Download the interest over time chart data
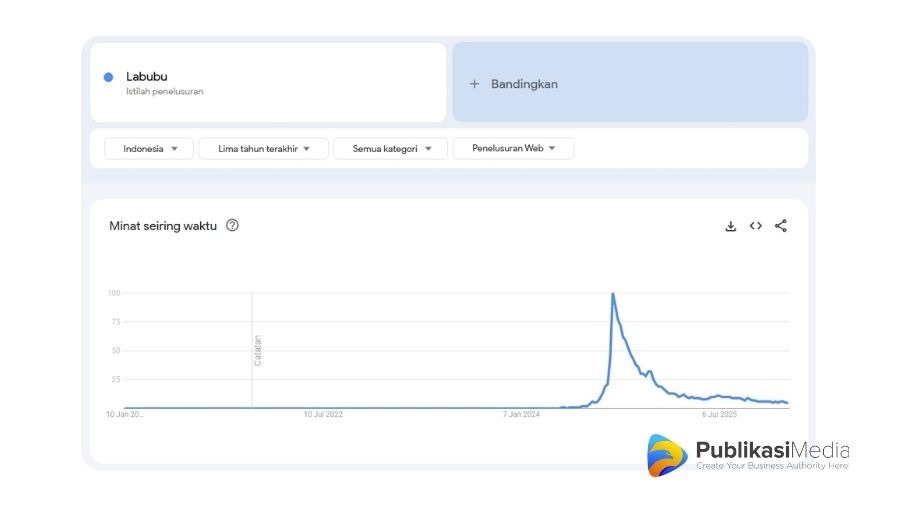This screenshot has height=506, width=900. pyautogui.click(x=730, y=226)
